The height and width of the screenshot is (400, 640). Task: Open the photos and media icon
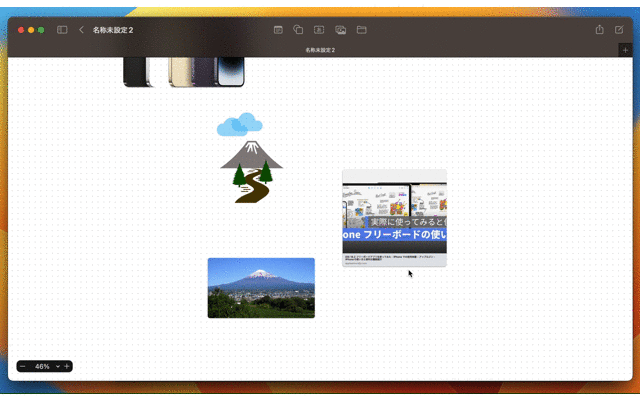(340, 30)
